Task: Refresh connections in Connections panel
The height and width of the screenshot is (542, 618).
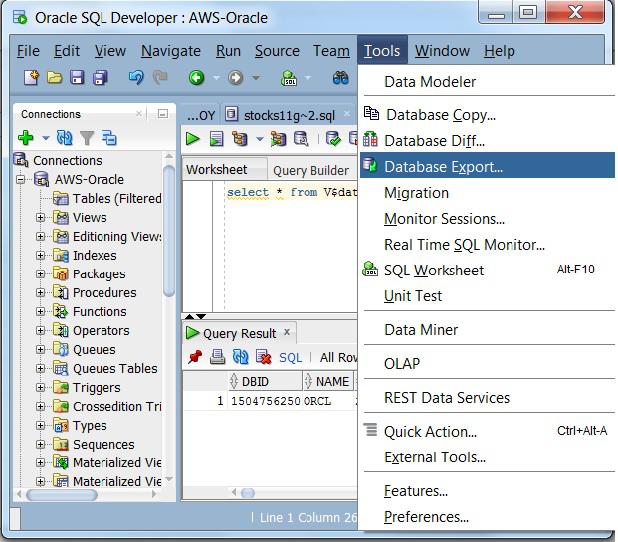Action: 64,138
